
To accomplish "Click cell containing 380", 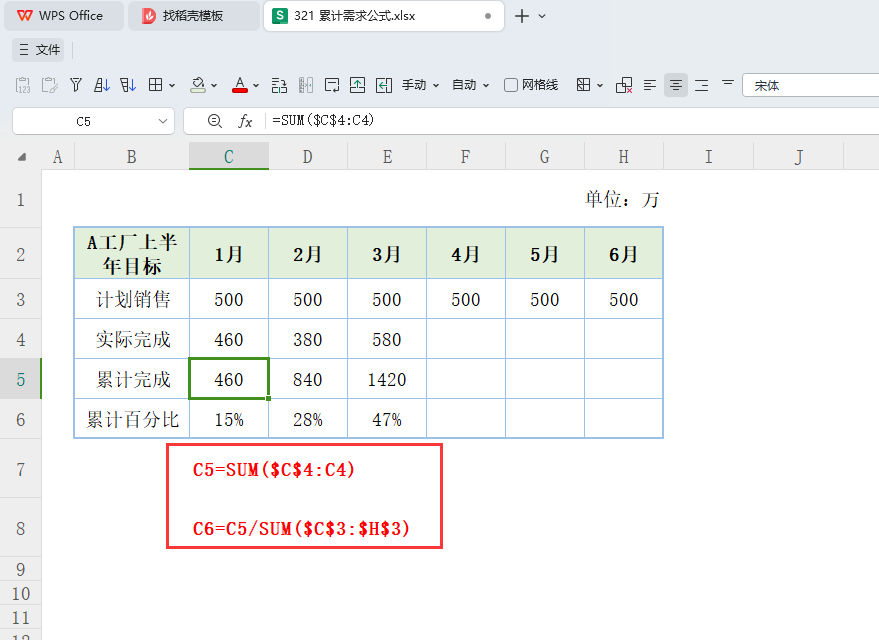I will 308,340.
